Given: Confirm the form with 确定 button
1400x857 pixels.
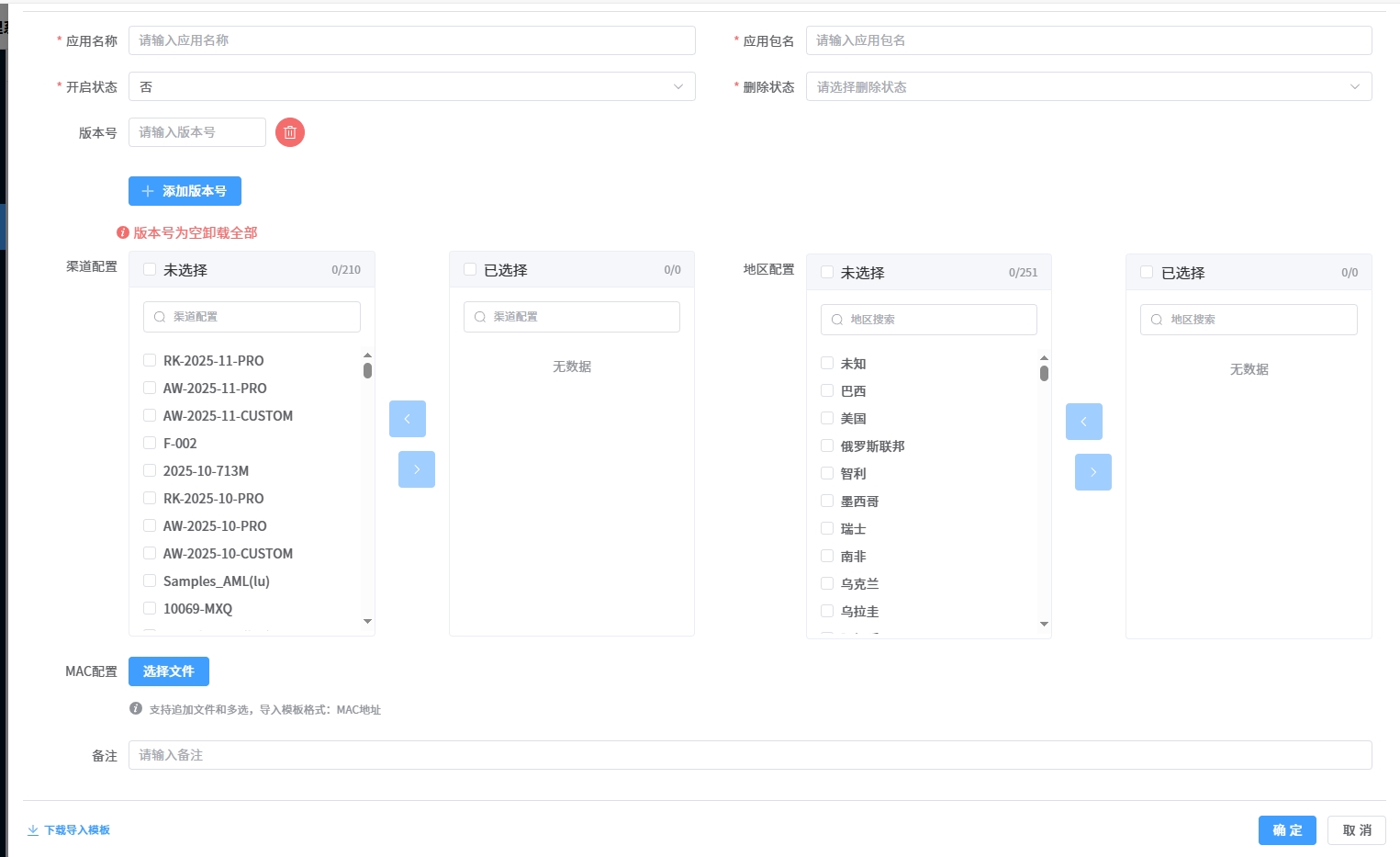Looking at the screenshot, I should pyautogui.click(x=1286, y=830).
